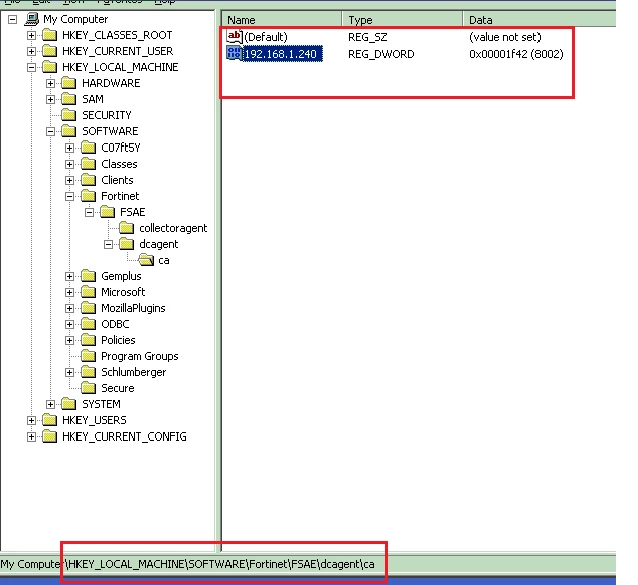638x585 pixels.
Task: Click the Classes folder icon
Action: tap(88, 164)
